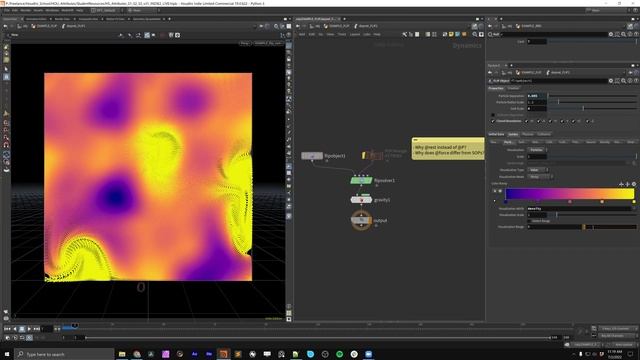Open the Tools menu in network editor

(x=342, y=34)
